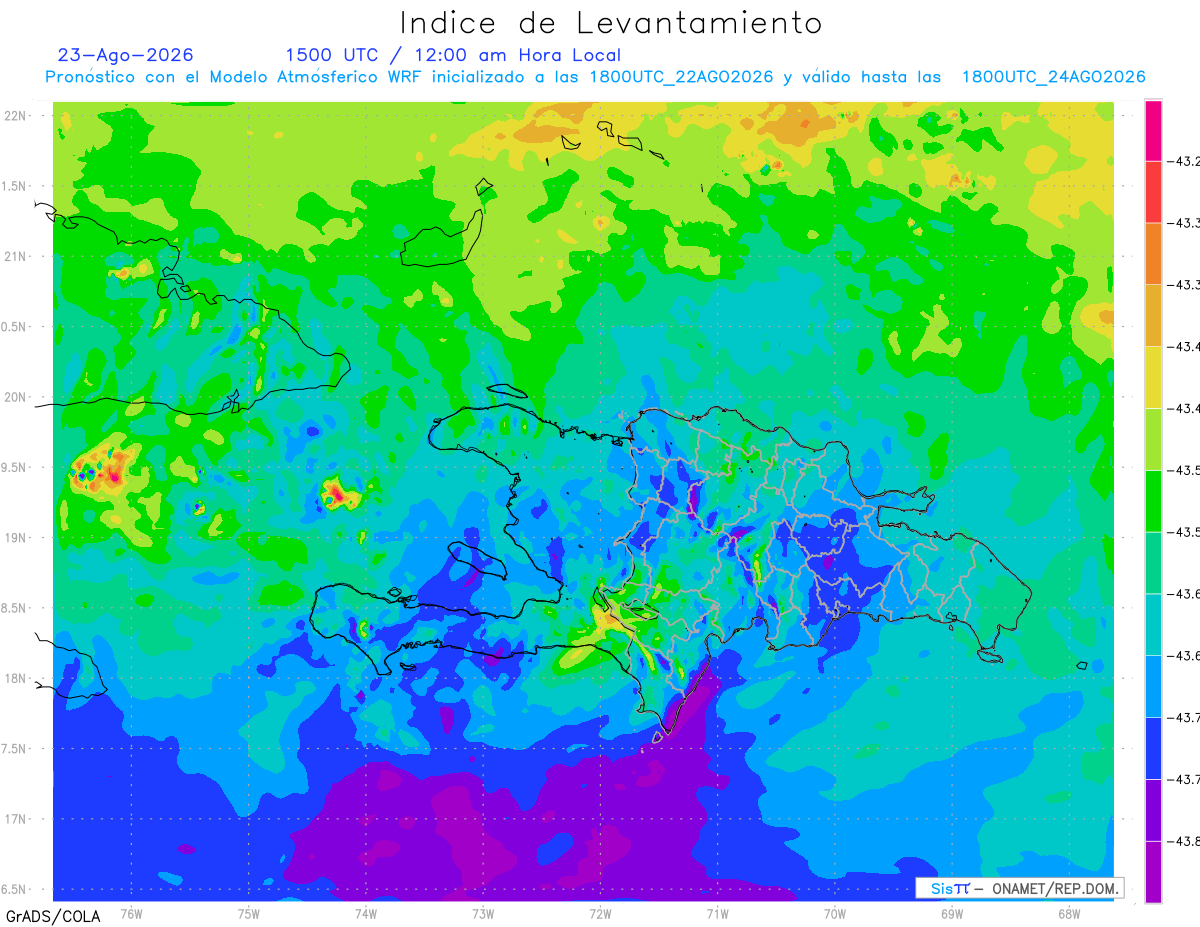1200x927 pixels.
Task: Click the amber-gold swatch on the colorbar
Action: [1153, 315]
